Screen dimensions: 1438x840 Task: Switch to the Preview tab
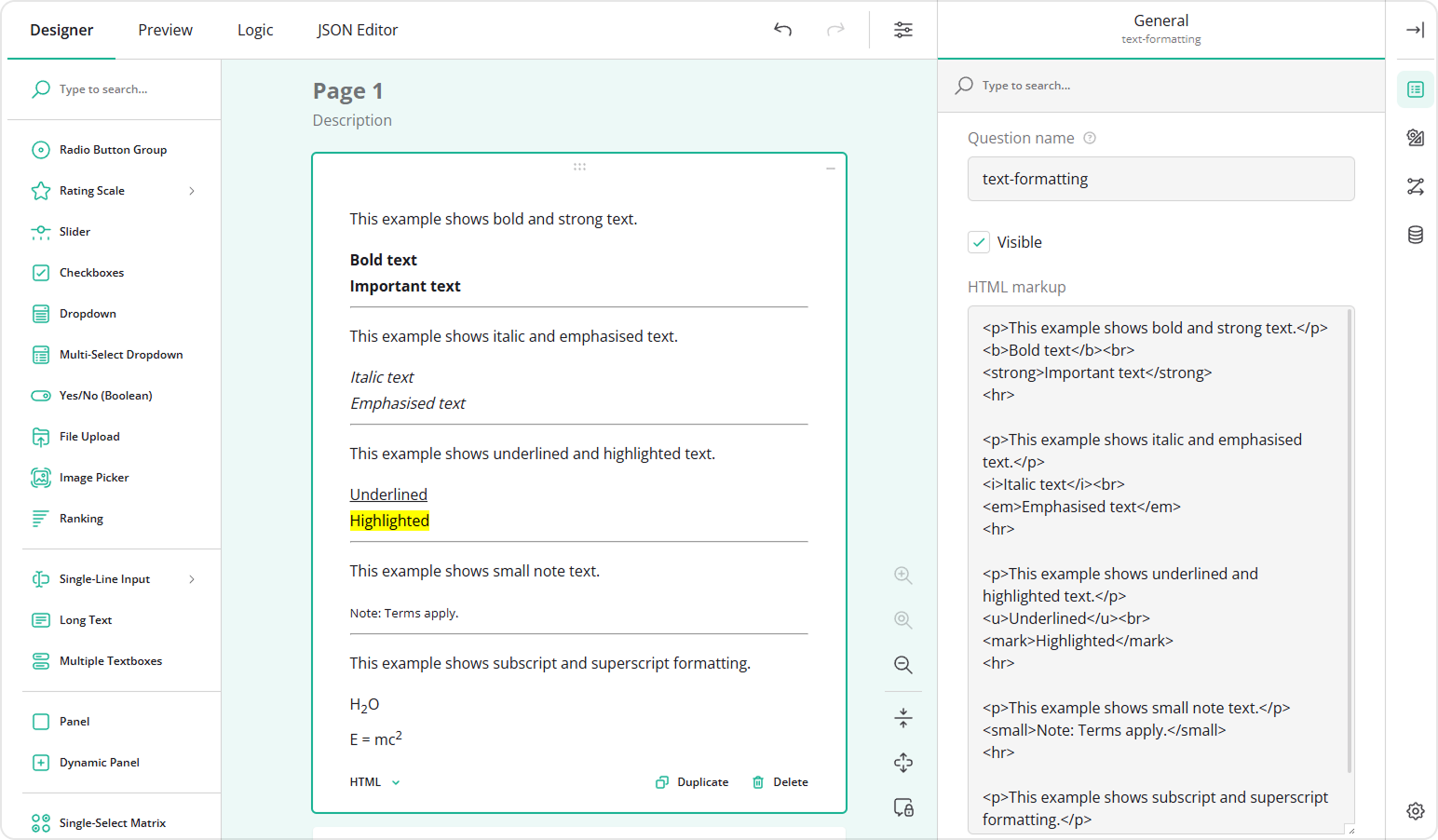[165, 29]
